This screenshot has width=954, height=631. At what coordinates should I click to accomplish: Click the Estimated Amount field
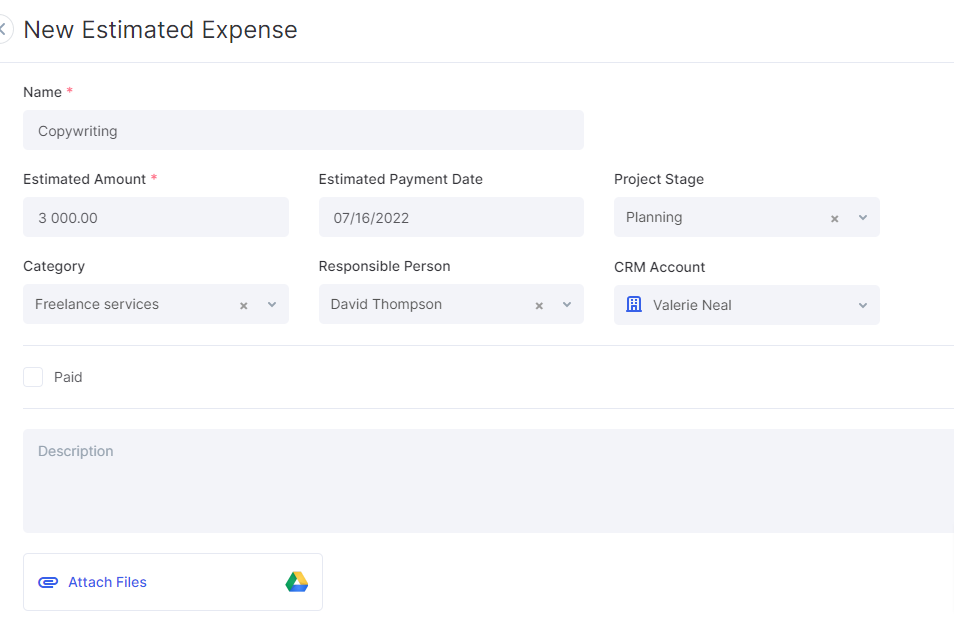(156, 217)
